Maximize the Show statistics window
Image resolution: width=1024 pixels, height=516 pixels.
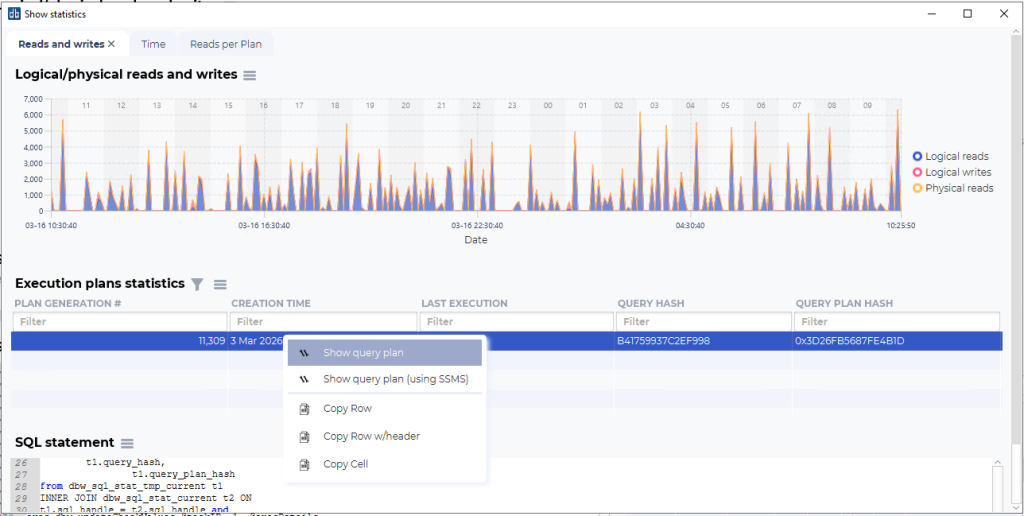tap(968, 14)
